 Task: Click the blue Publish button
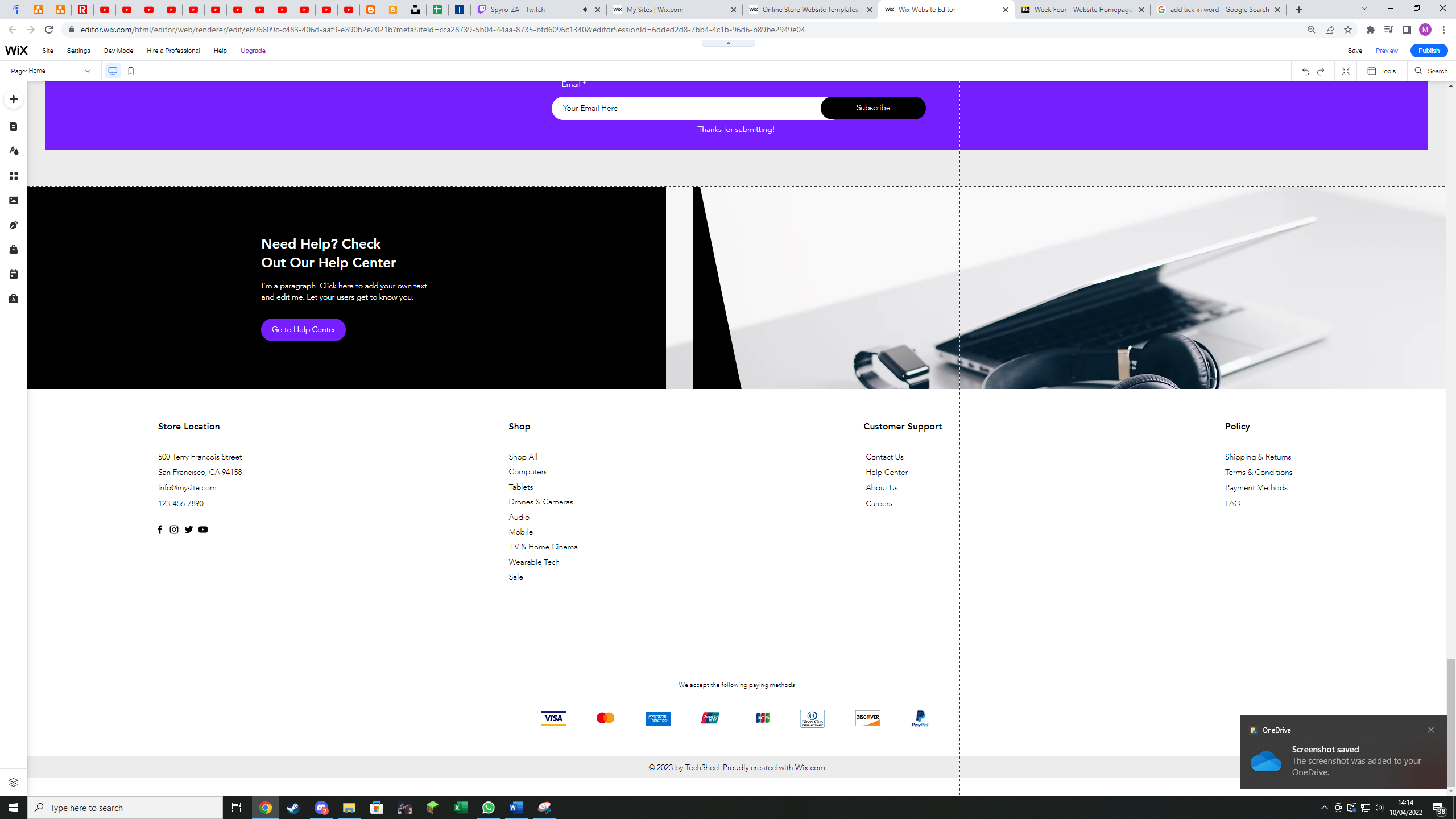tap(1429, 51)
